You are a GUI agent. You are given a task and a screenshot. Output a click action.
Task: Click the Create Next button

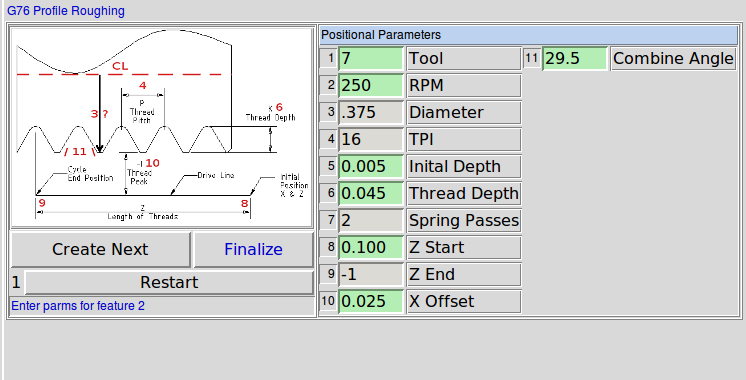pyautogui.click(x=100, y=250)
